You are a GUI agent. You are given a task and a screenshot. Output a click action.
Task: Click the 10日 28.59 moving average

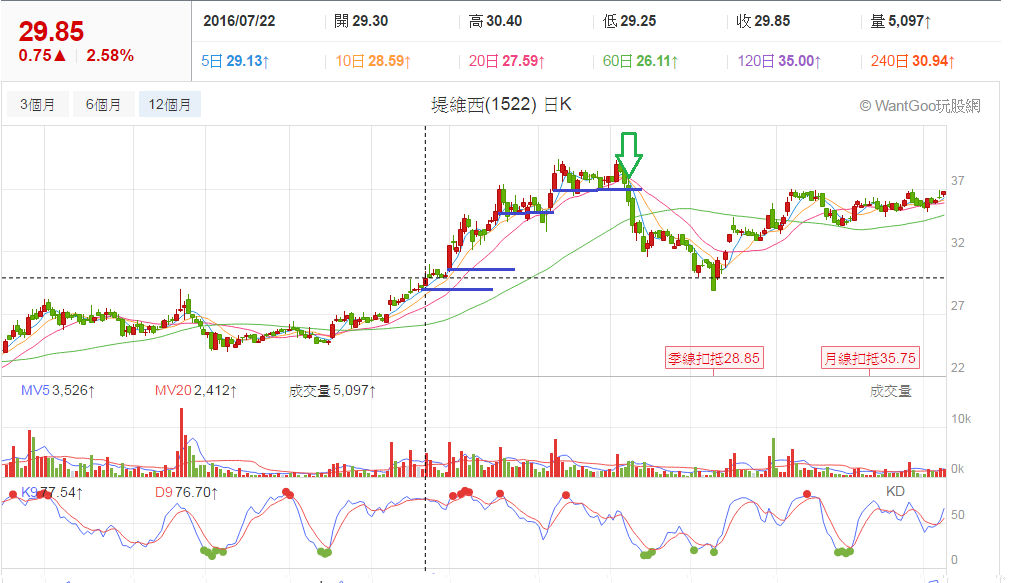pyautogui.click(x=373, y=61)
